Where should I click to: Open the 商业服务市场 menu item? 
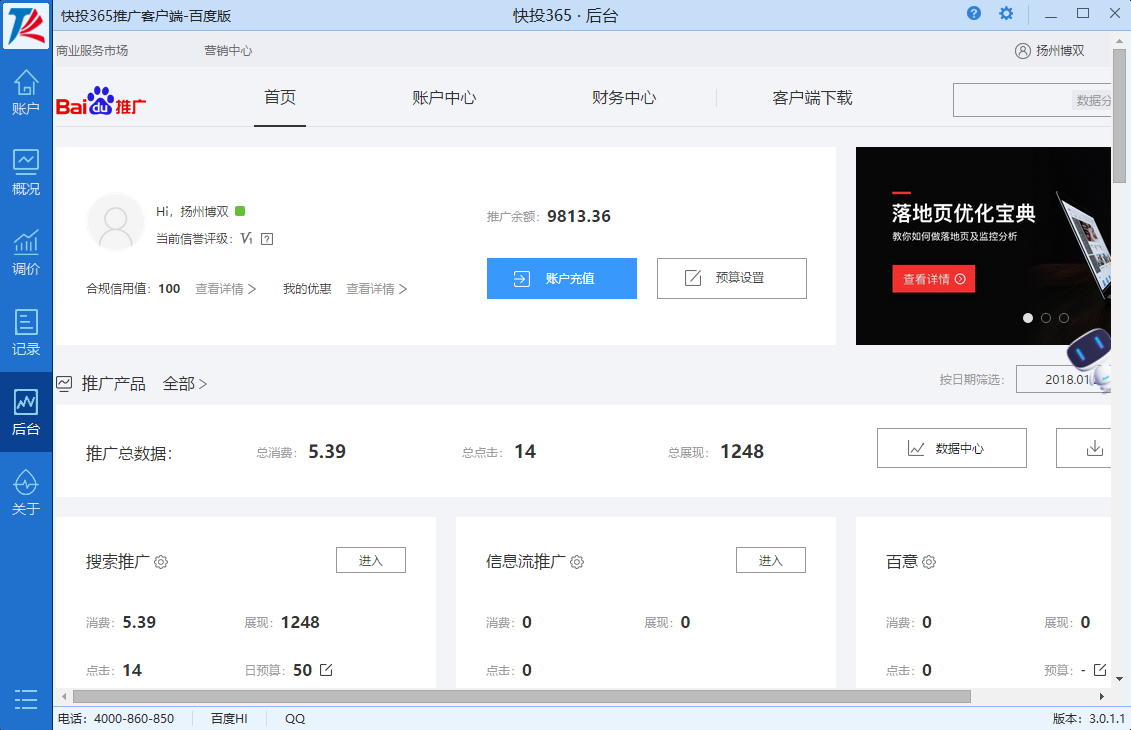92,50
